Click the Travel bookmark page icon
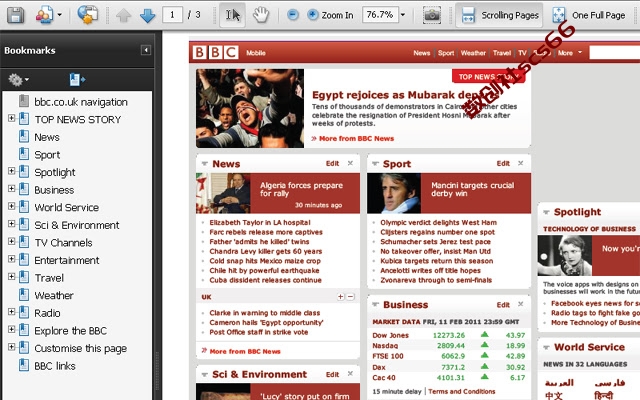The image size is (640, 400). pyautogui.click(x=24, y=277)
